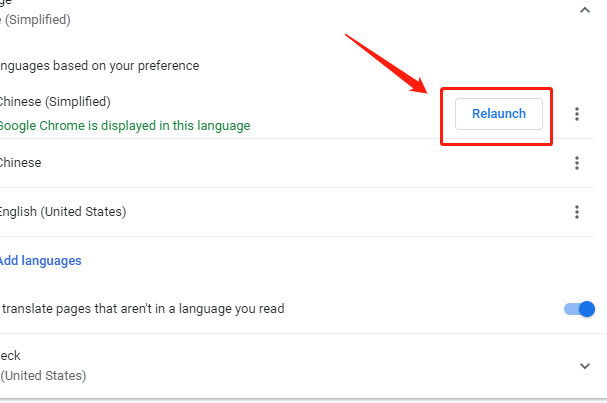Click the Add languages link
607x403 pixels.
point(40,261)
